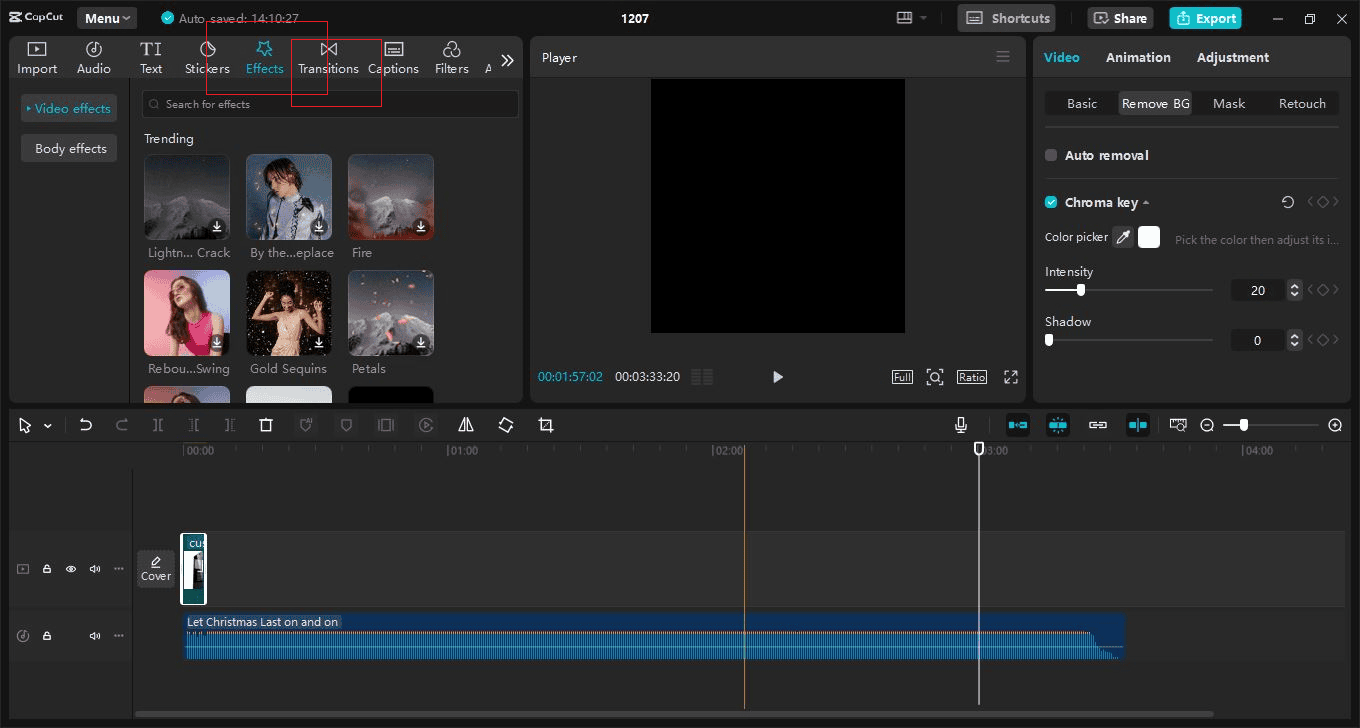1360x728 pixels.
Task: Open the Audio tab
Action: tap(94, 58)
